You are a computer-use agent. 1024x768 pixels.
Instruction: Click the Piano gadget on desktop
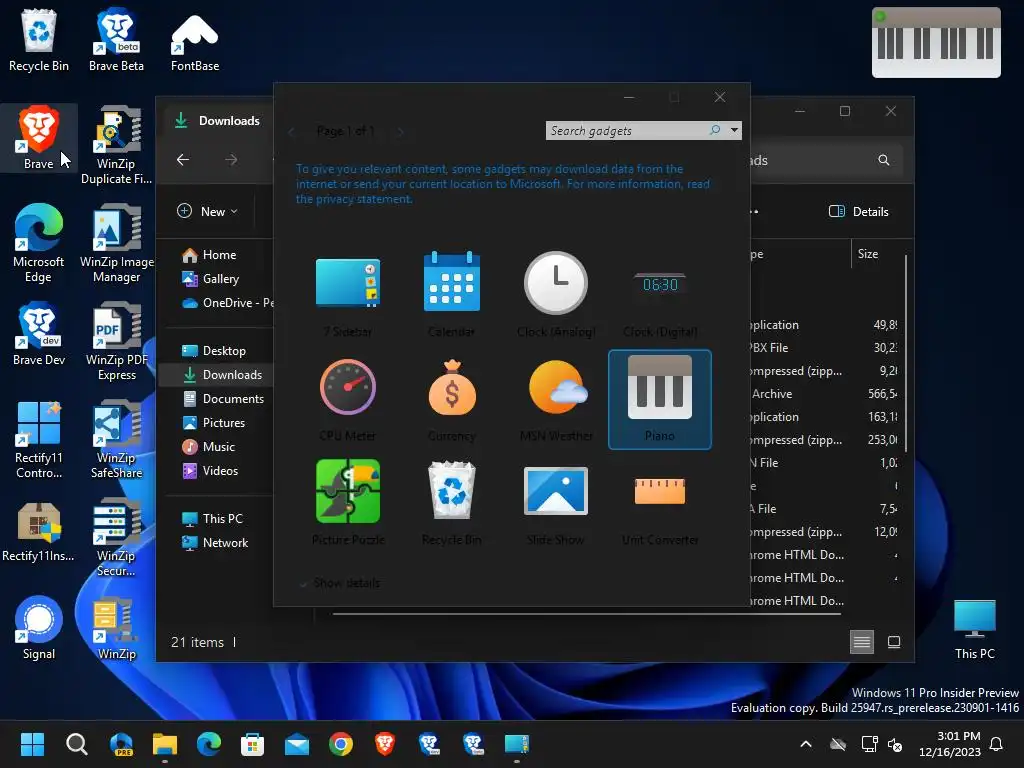936,43
